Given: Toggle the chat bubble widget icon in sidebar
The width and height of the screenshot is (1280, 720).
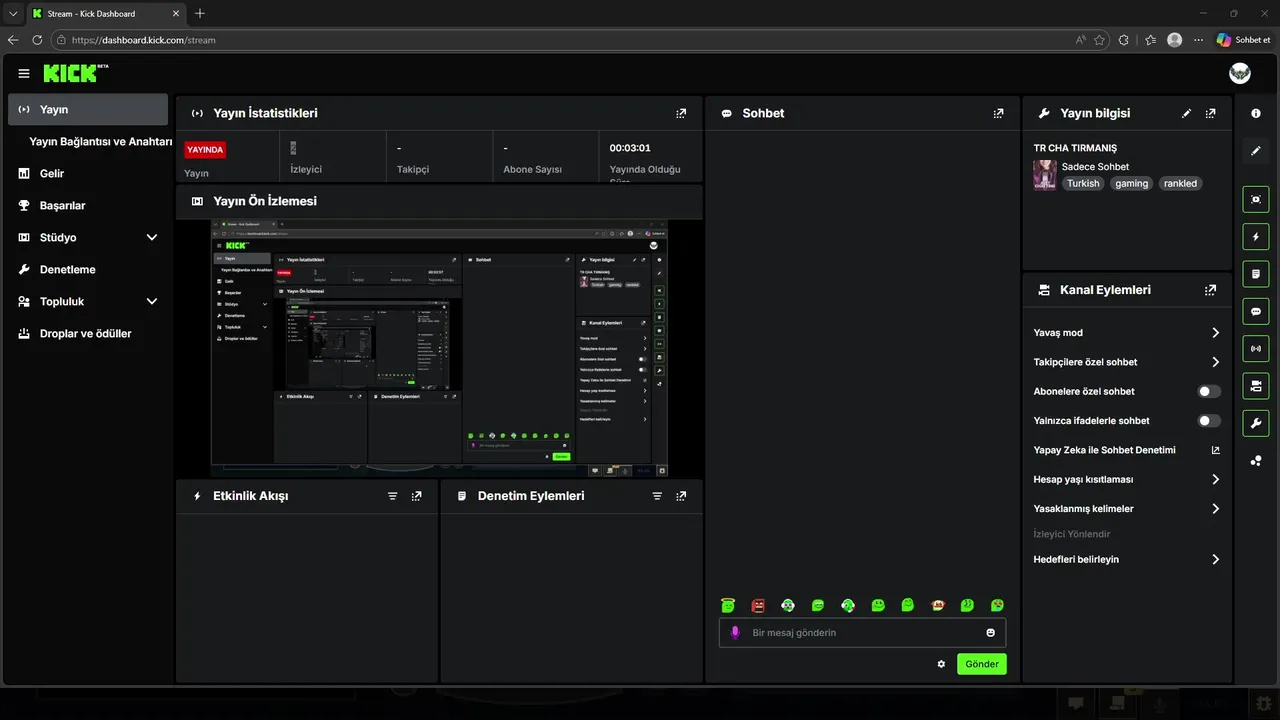Looking at the screenshot, I should click(x=1256, y=311).
